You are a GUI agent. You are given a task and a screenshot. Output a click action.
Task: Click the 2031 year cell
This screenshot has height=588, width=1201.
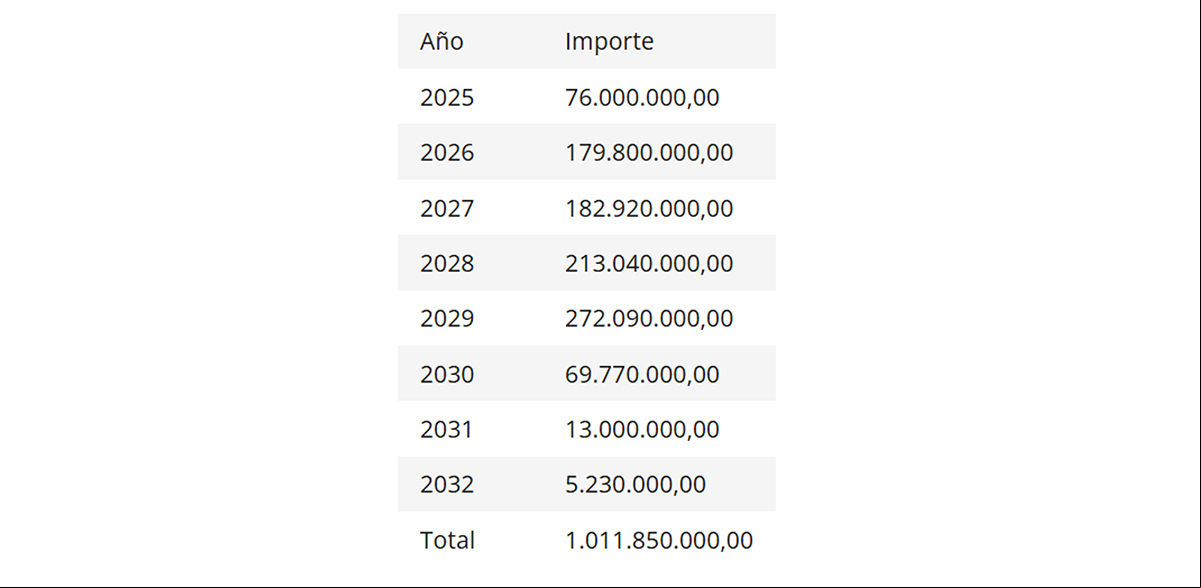446,430
